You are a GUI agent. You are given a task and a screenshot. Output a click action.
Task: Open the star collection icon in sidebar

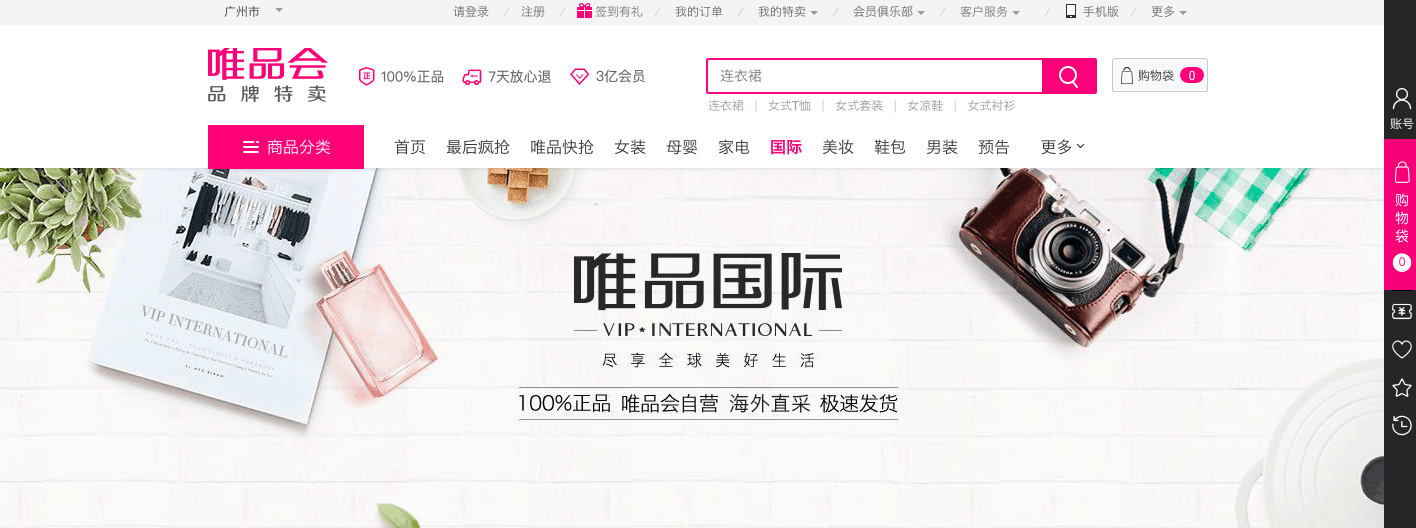[x=1401, y=387]
